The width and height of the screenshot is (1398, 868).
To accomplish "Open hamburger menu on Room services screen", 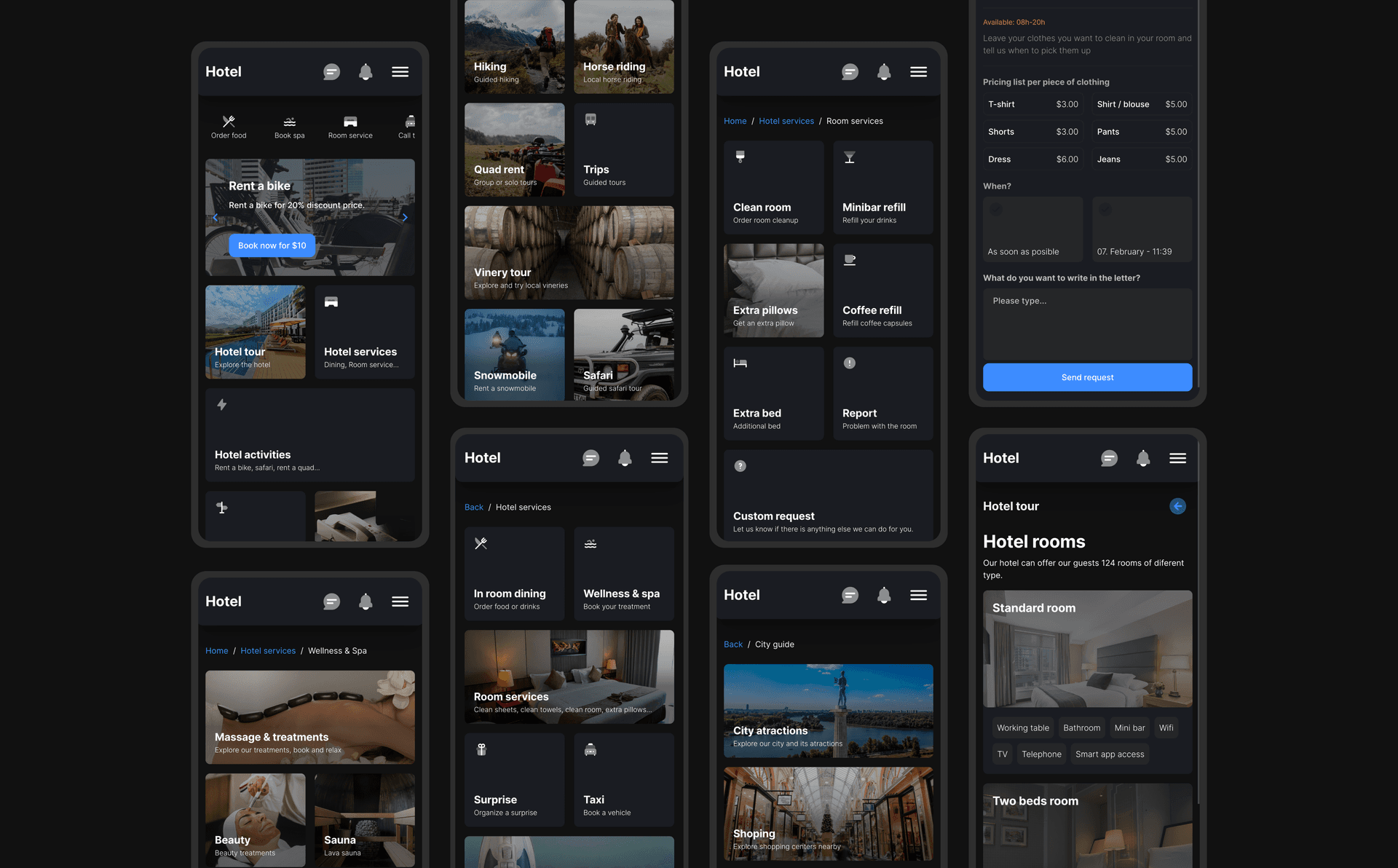I will click(x=918, y=71).
